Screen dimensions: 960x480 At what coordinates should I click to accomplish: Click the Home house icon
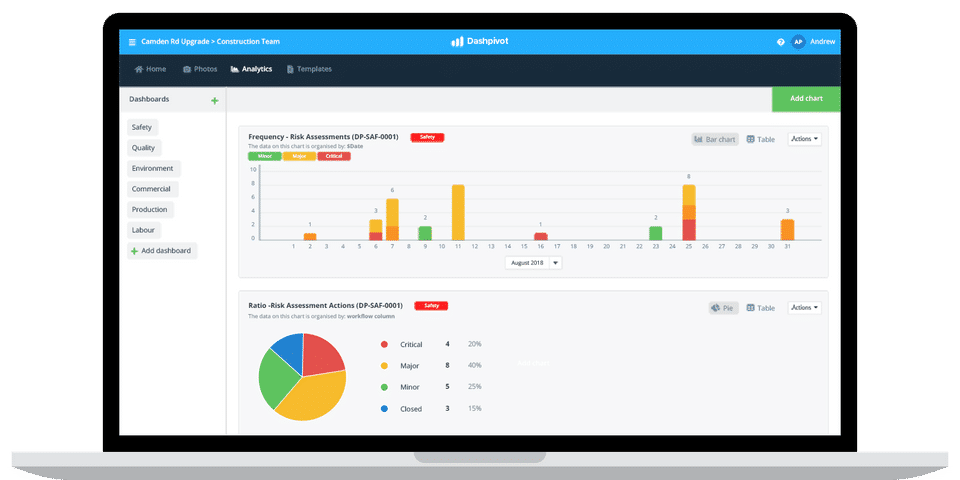click(x=139, y=69)
